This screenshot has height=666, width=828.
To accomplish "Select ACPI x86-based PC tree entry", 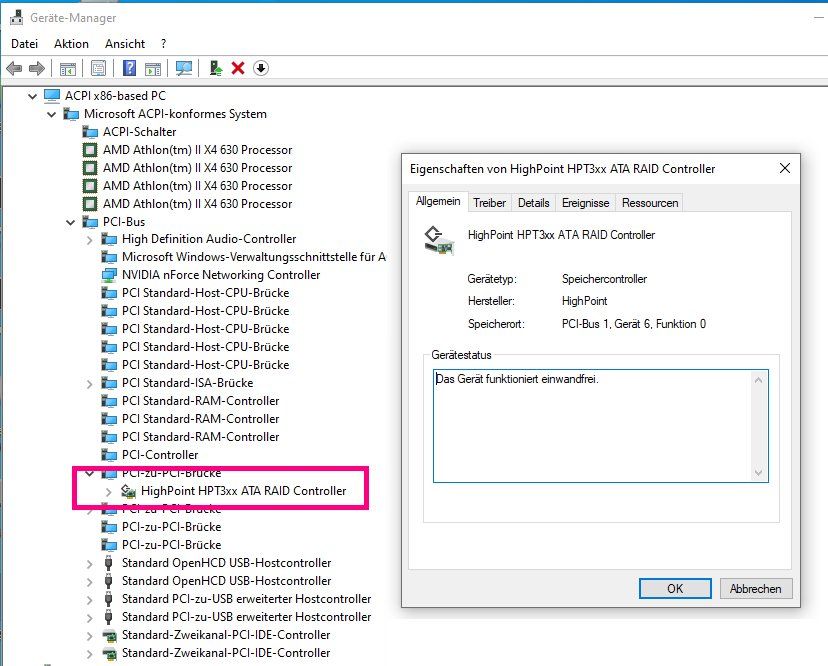I will 115,96.
